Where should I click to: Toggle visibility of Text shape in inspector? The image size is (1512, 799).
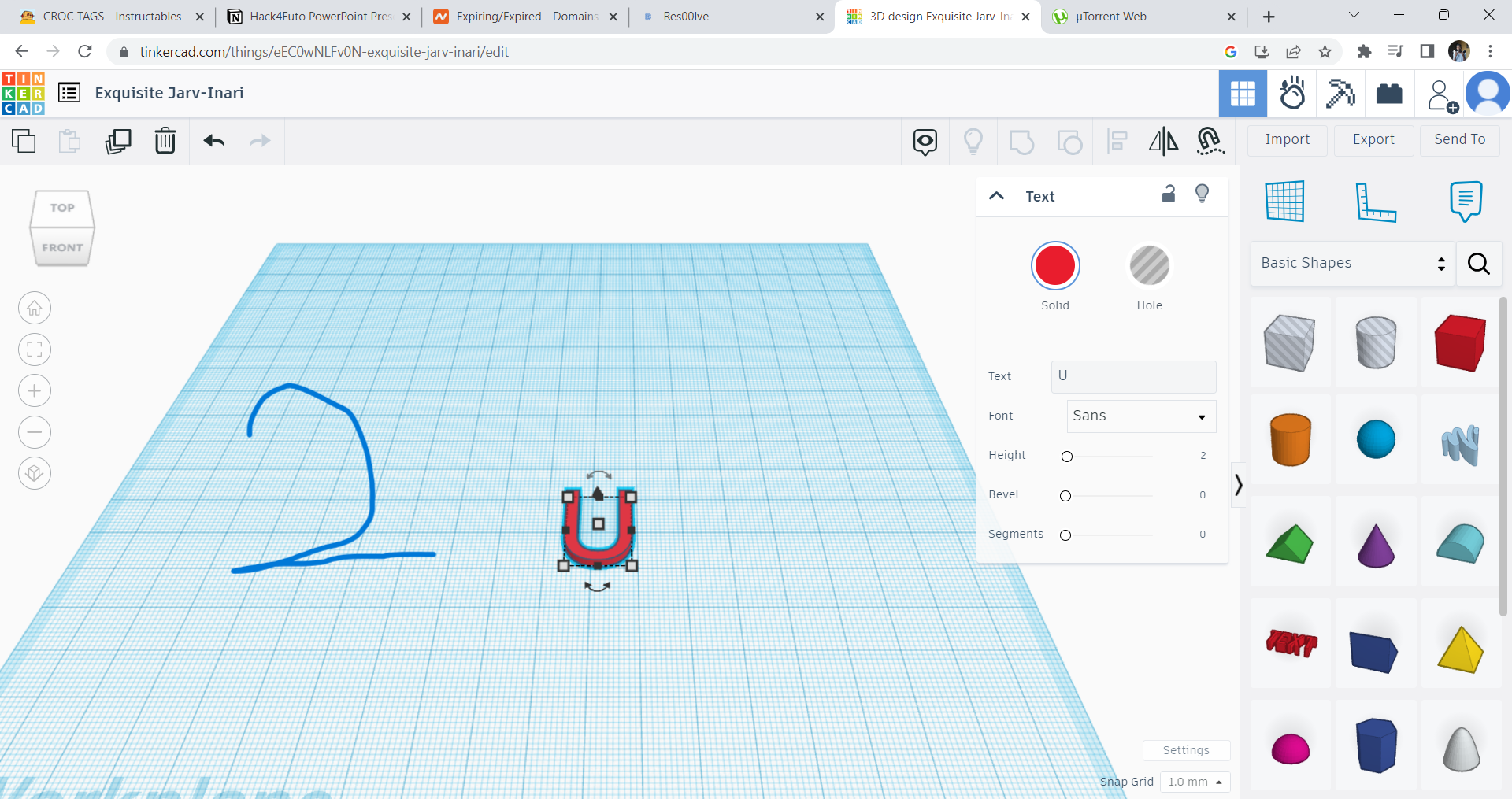(x=1203, y=194)
